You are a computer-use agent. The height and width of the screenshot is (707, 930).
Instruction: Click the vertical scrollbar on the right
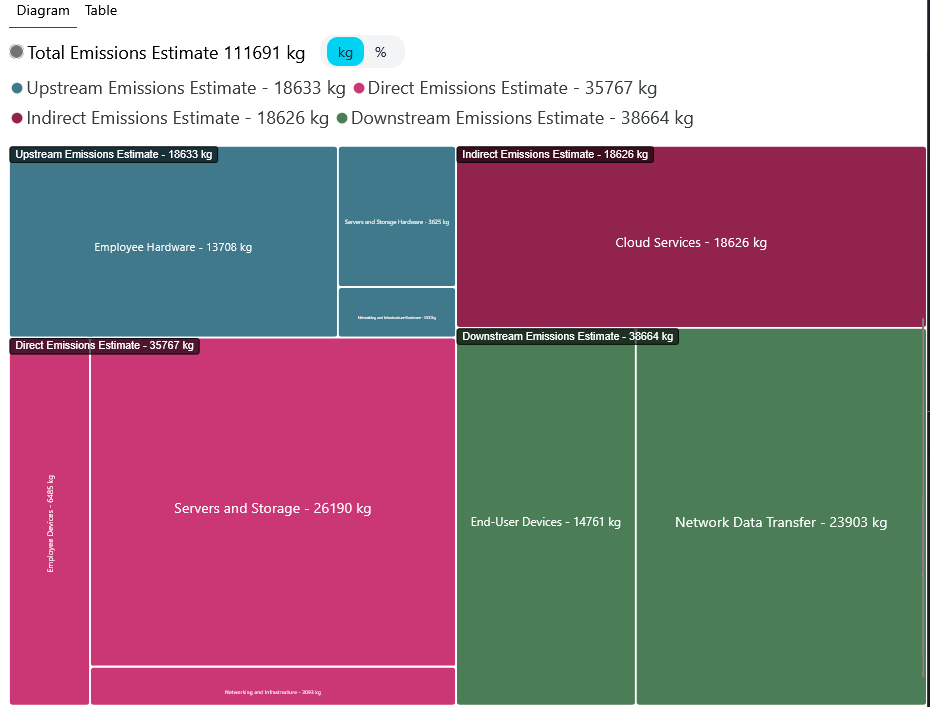923,500
